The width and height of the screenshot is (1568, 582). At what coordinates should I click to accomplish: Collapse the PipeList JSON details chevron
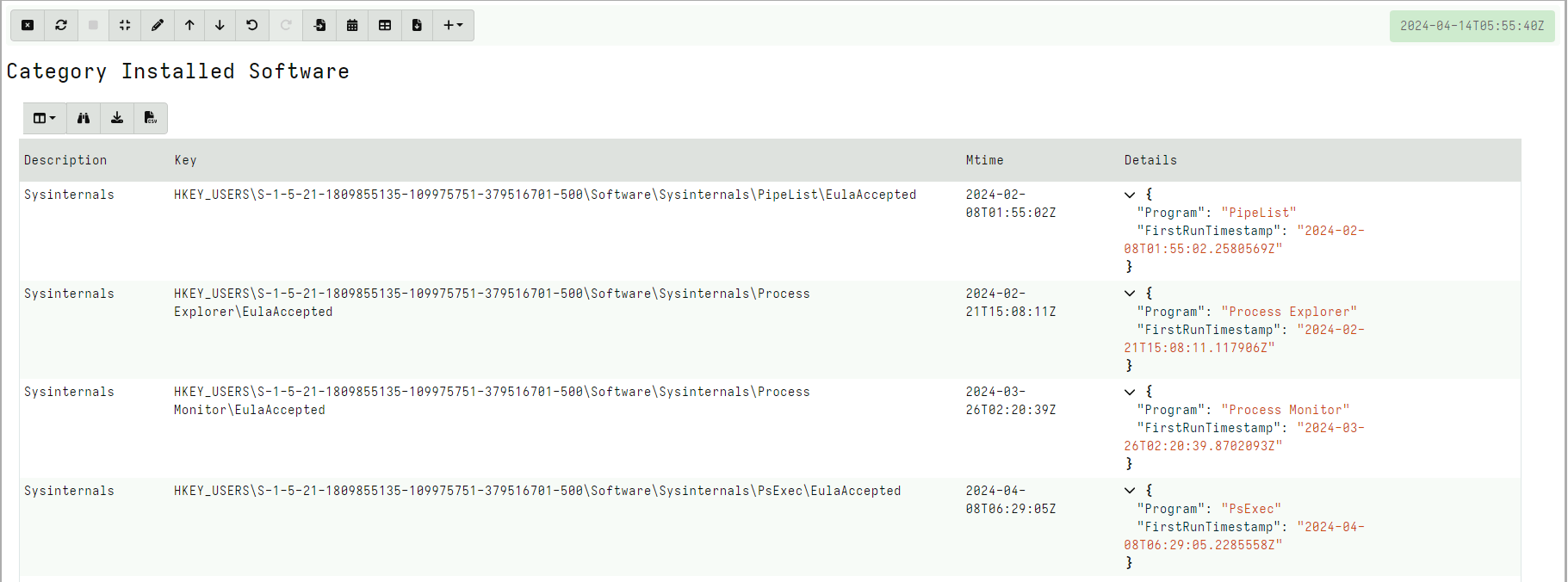tap(1130, 194)
